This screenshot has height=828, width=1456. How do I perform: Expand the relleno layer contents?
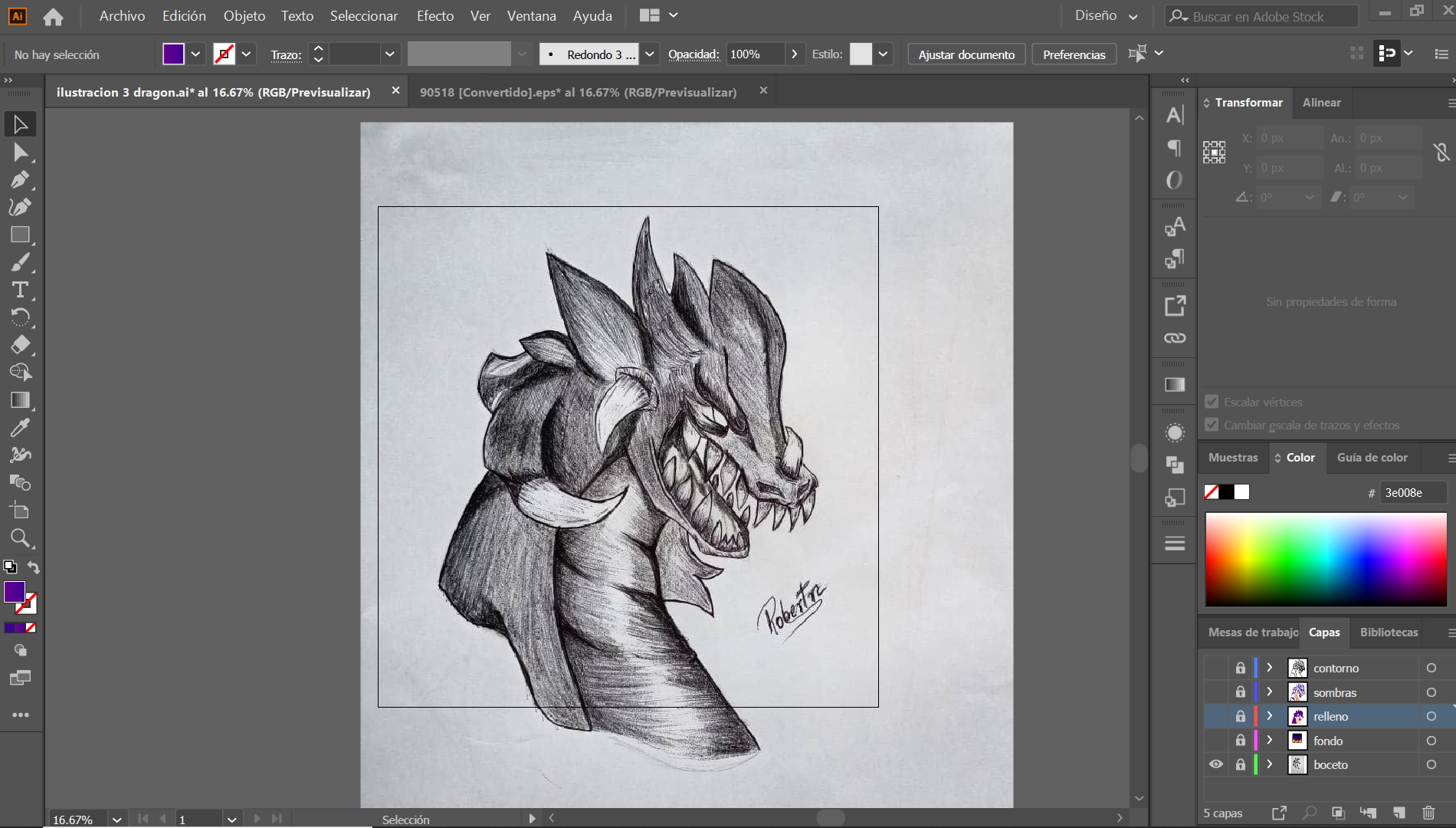pos(1270,716)
